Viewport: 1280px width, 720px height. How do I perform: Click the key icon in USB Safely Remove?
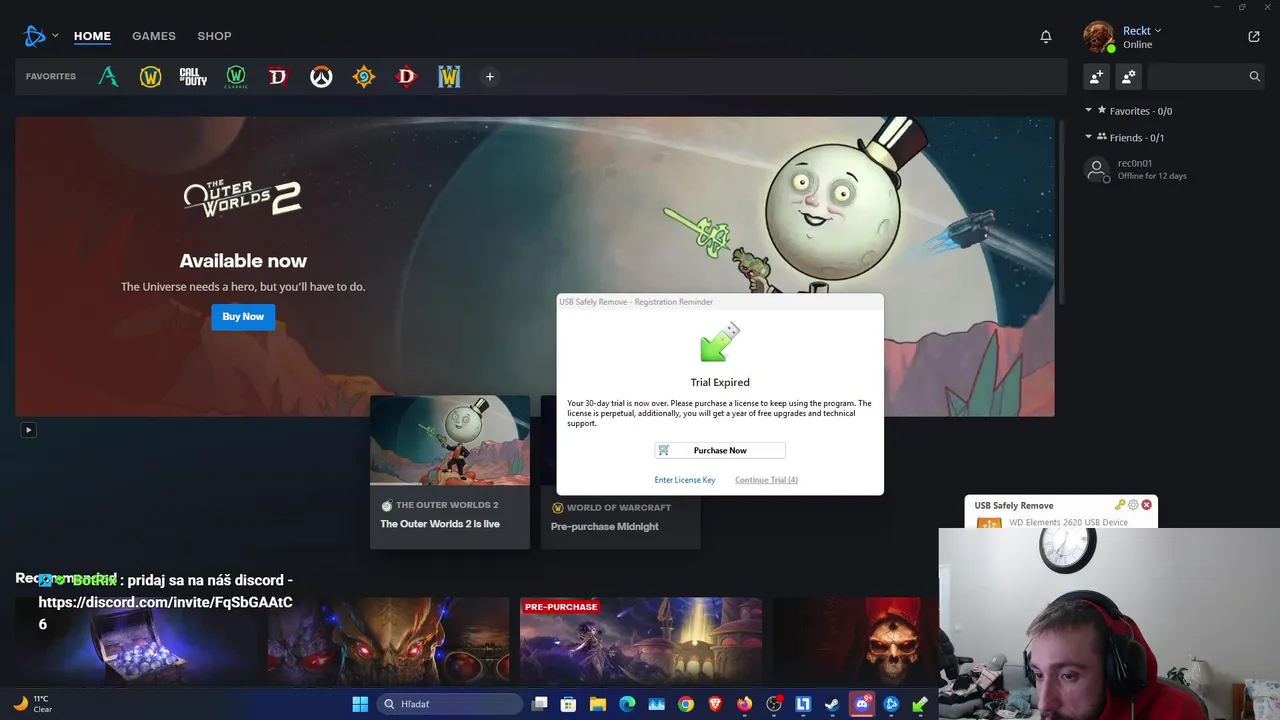[x=1120, y=505]
